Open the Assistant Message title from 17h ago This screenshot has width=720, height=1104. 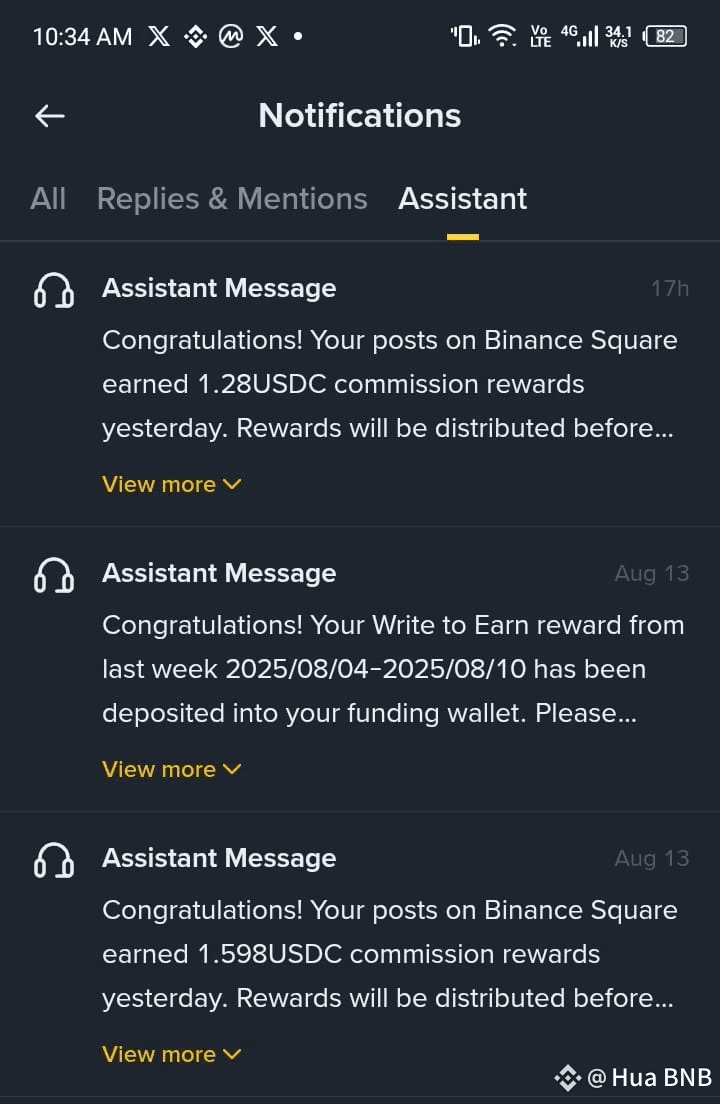[219, 288]
